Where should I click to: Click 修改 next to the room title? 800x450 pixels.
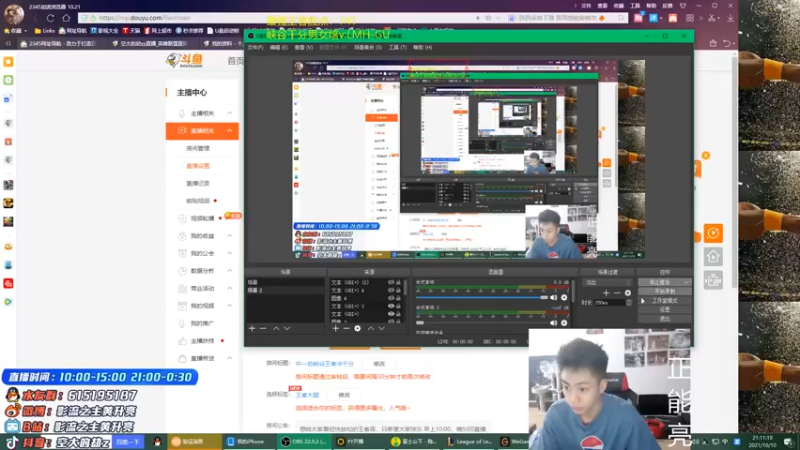tap(379, 364)
